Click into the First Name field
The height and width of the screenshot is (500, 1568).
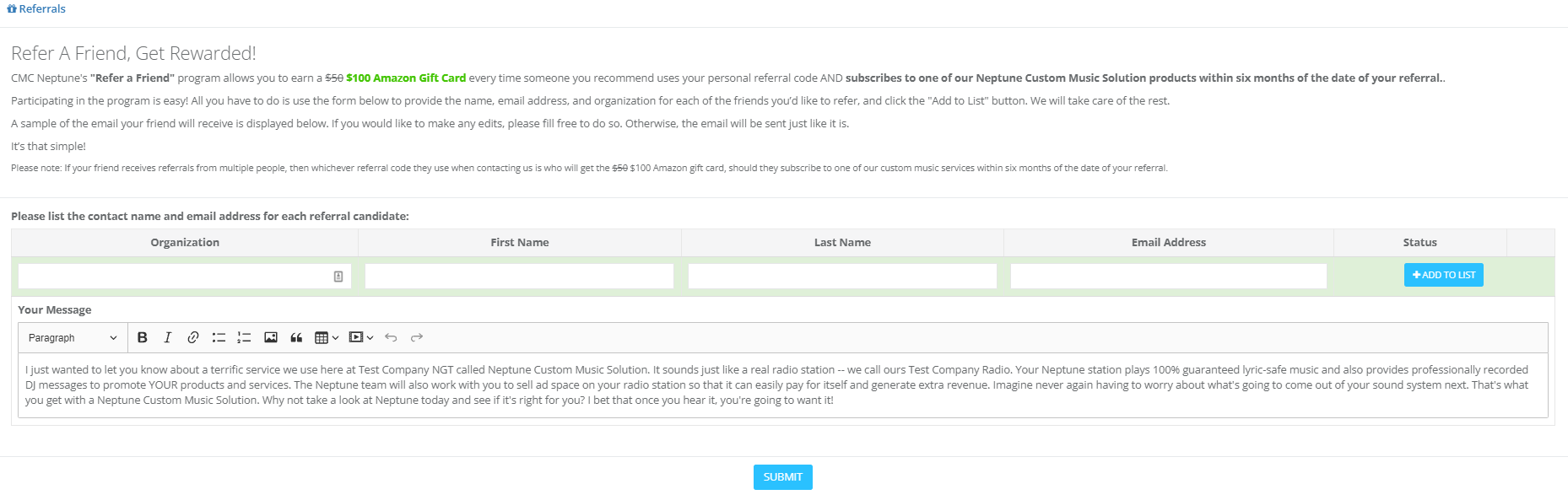pyautogui.click(x=519, y=277)
